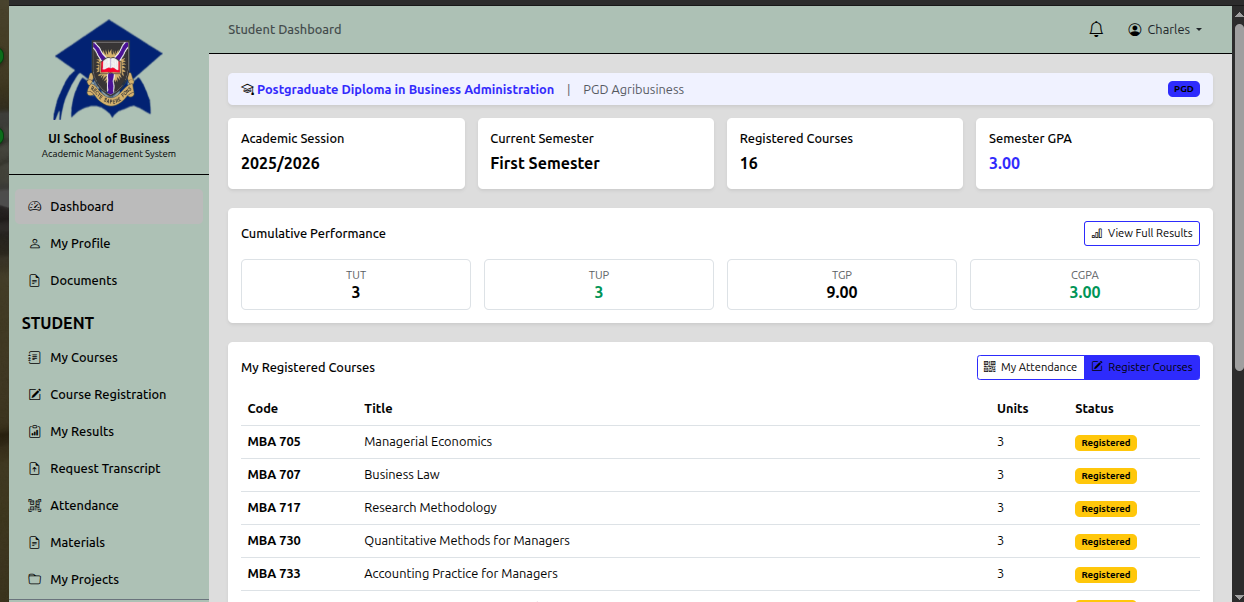The width and height of the screenshot is (1244, 602).
Task: Click the PGD programme badge
Action: 1183,89
